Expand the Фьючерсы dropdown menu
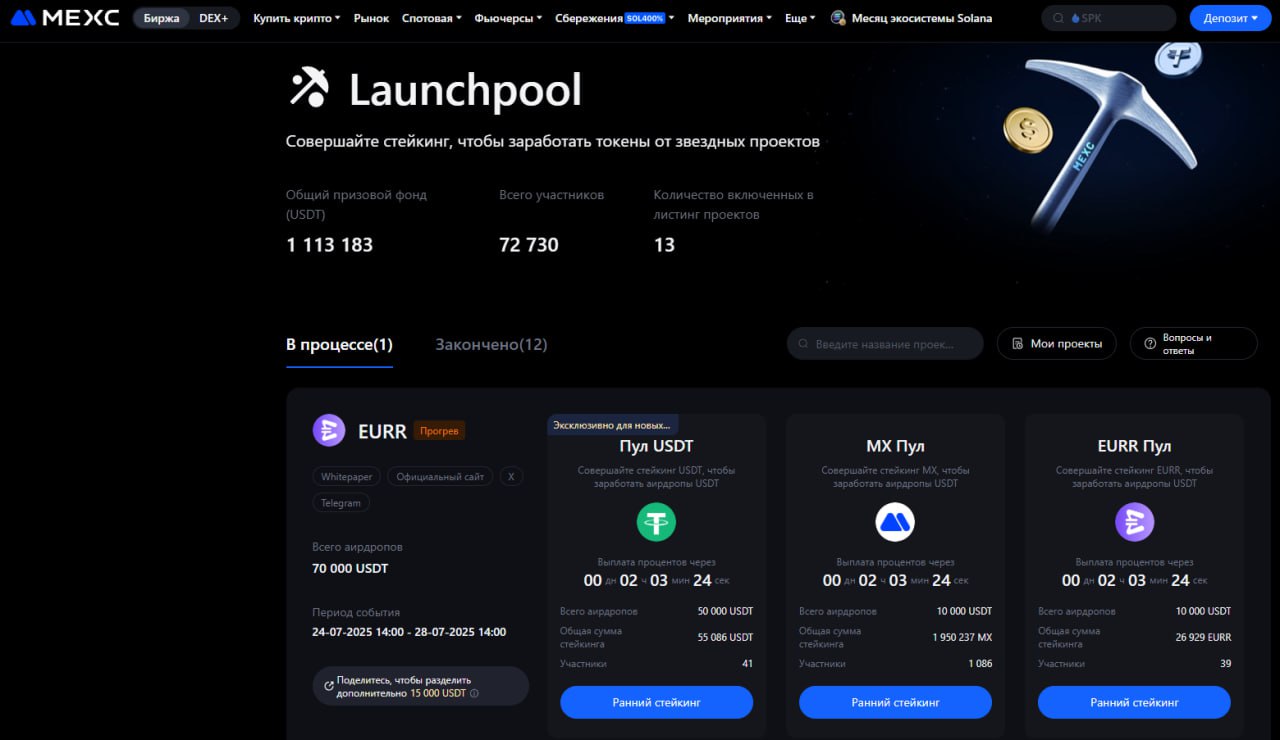Viewport: 1280px width, 740px height. pos(508,18)
